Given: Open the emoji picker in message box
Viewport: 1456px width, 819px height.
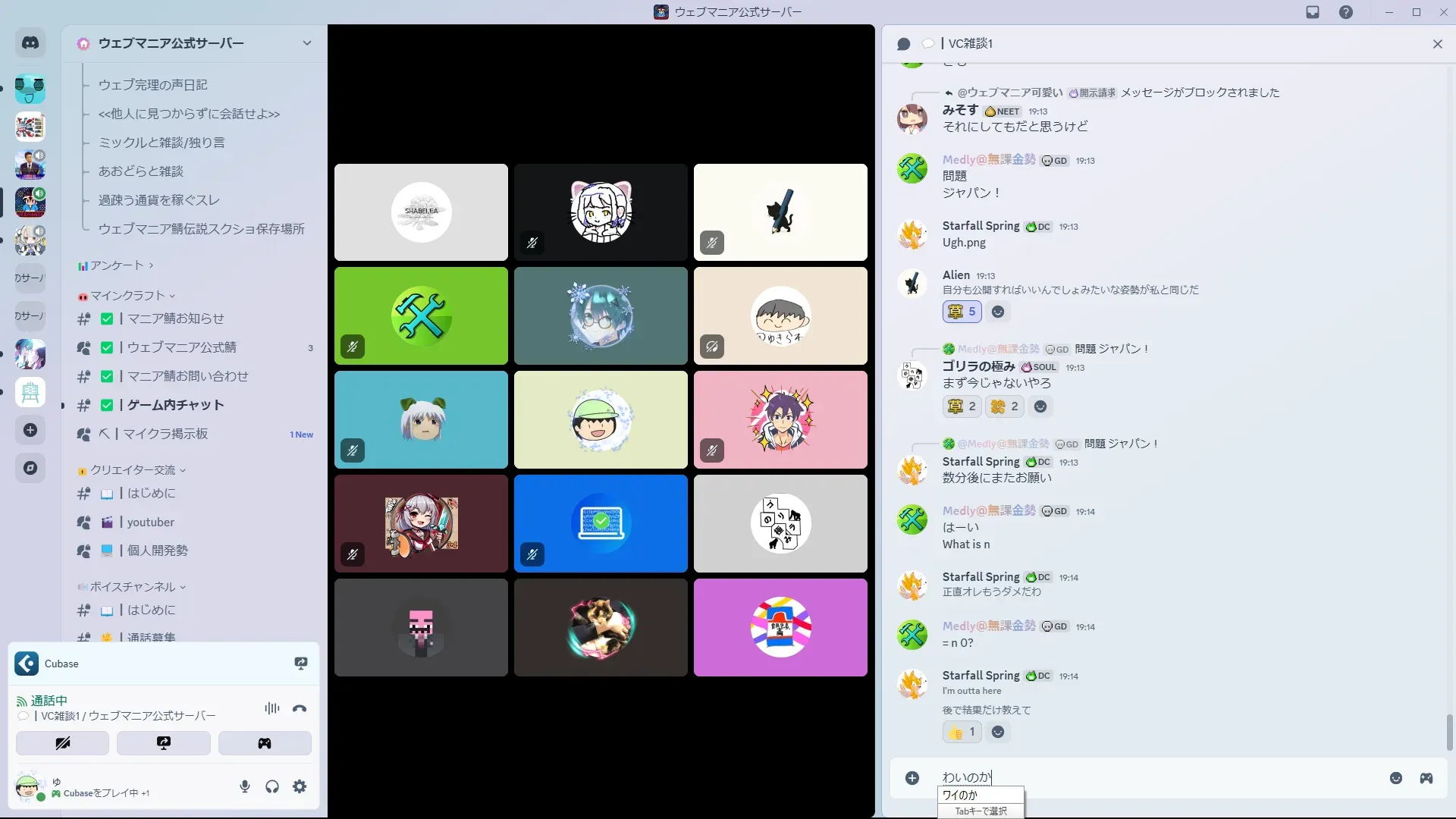Looking at the screenshot, I should pyautogui.click(x=1395, y=778).
